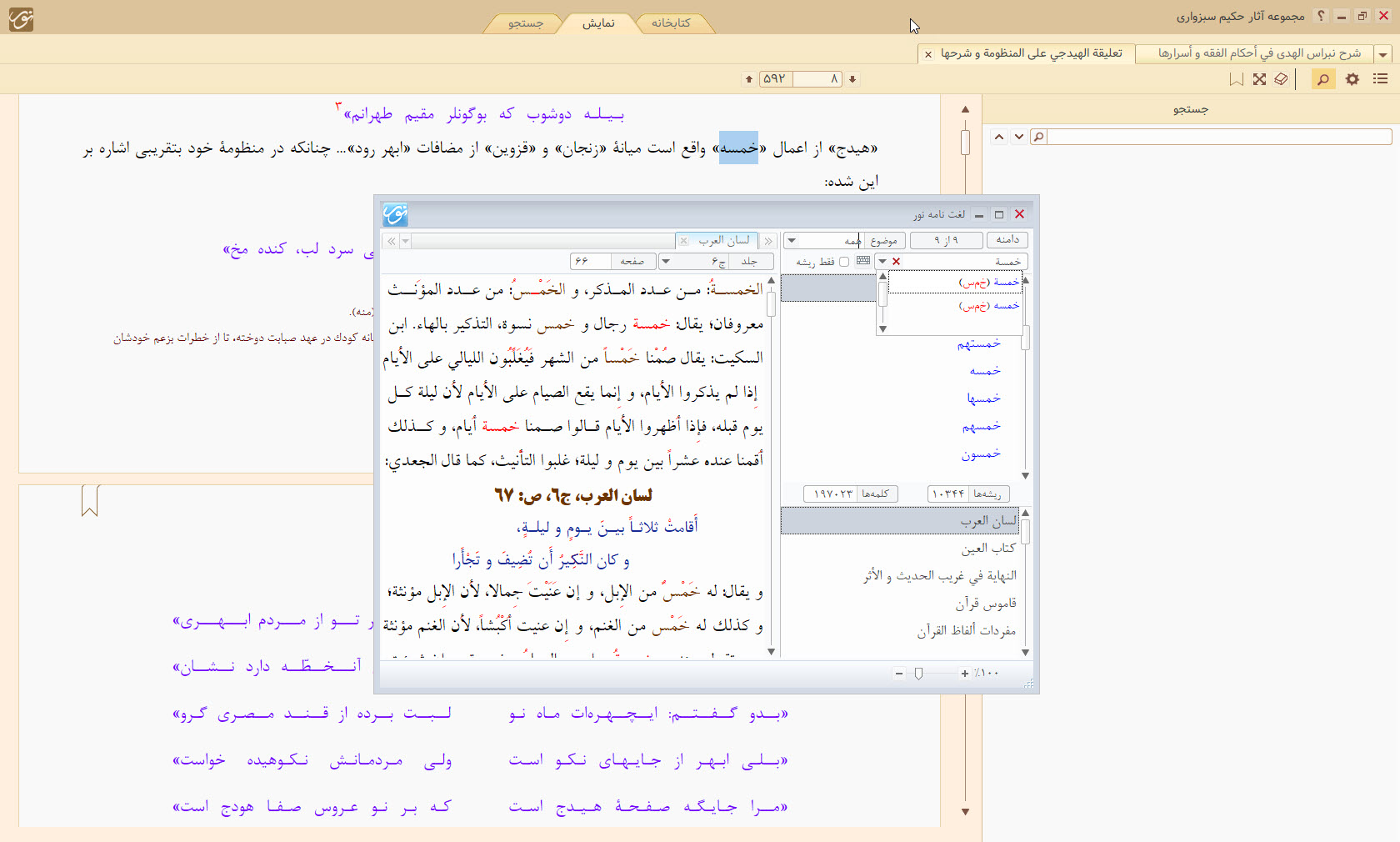The height and width of the screenshot is (842, 1400).
Task: Click the open book icon in toolbar
Action: point(1282,79)
